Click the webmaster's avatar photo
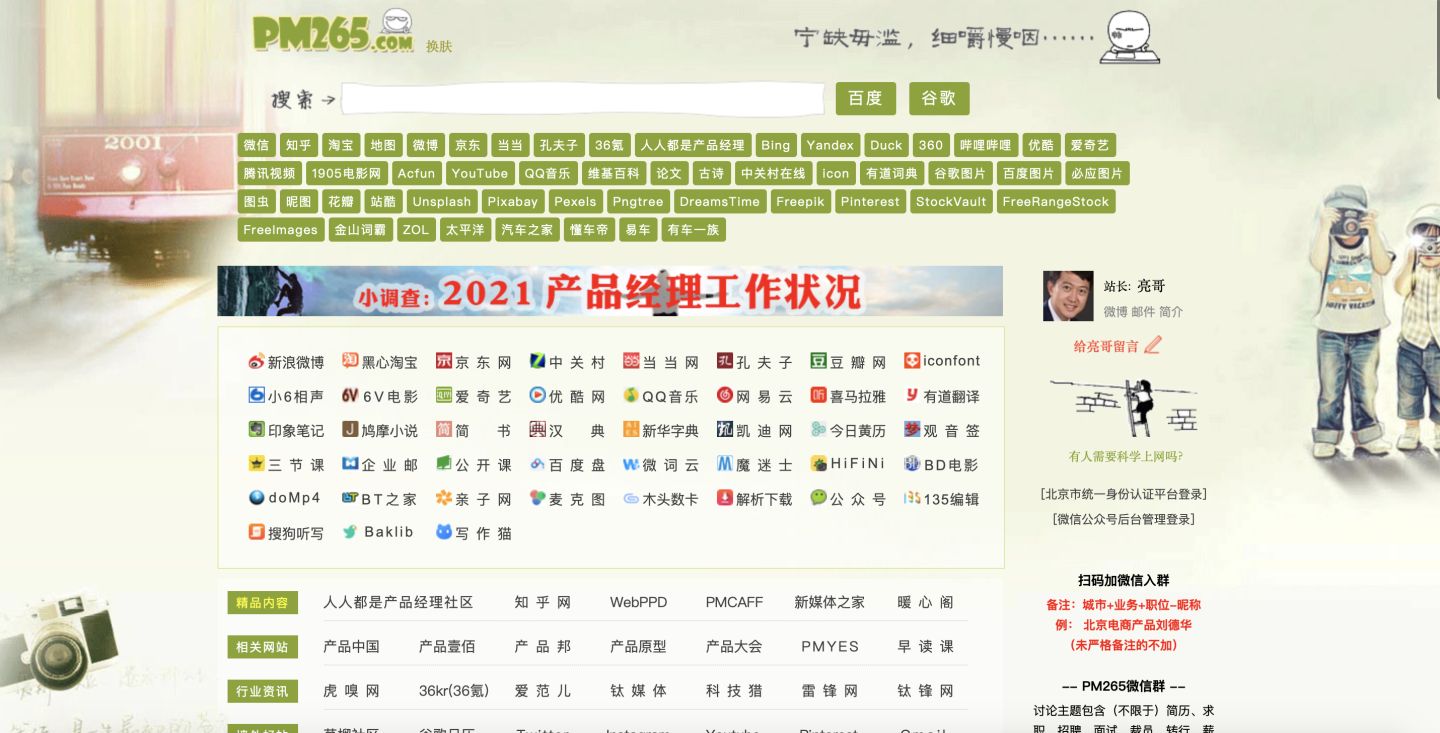Image resolution: width=1440 pixels, height=733 pixels. pos(1068,297)
